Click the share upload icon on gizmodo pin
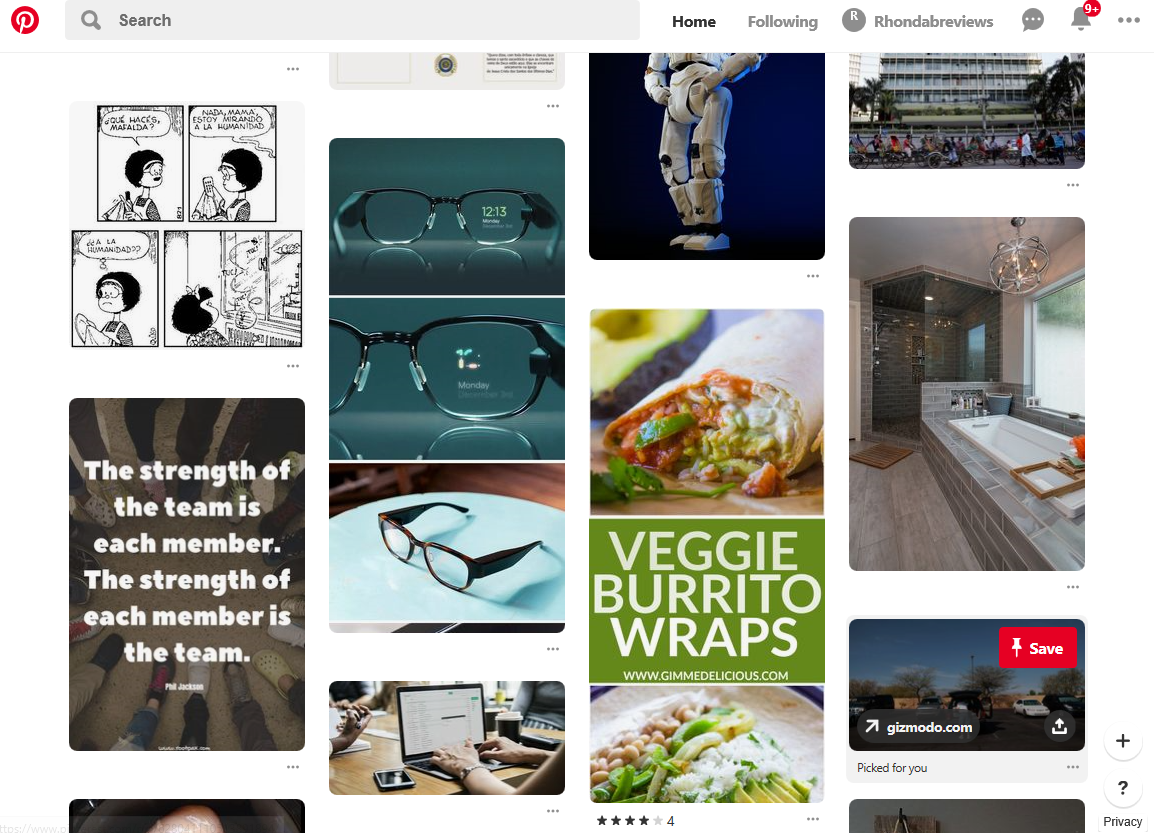Image resolution: width=1154 pixels, height=833 pixels. (1059, 727)
